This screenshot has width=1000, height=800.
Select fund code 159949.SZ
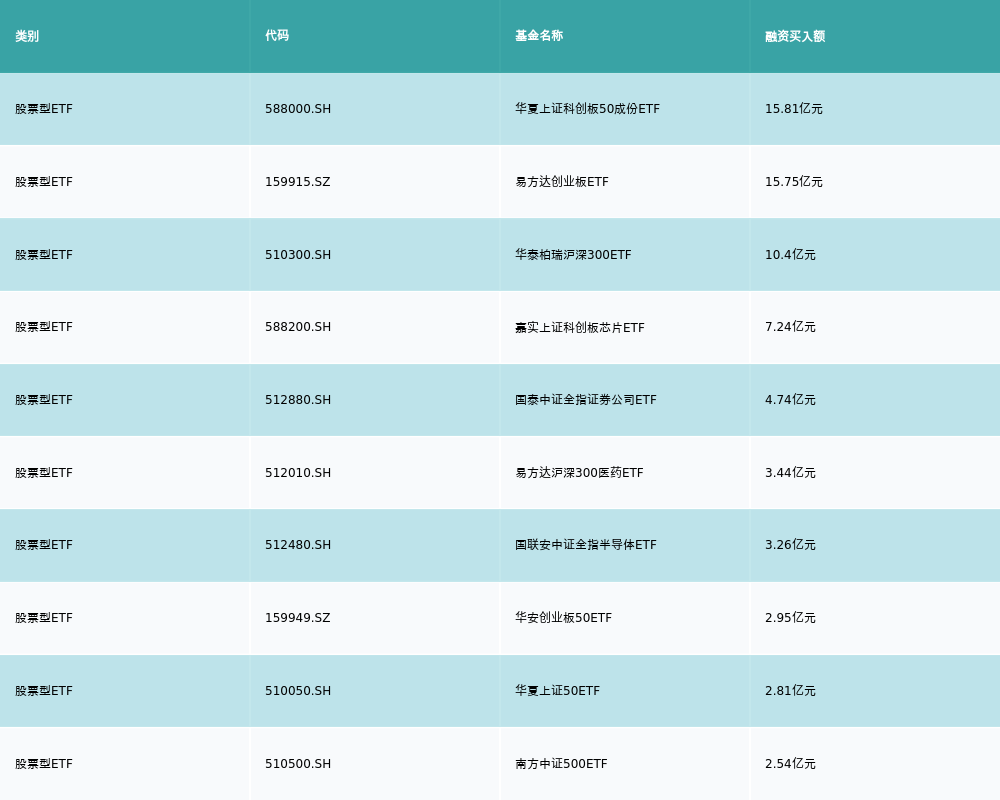tap(298, 618)
